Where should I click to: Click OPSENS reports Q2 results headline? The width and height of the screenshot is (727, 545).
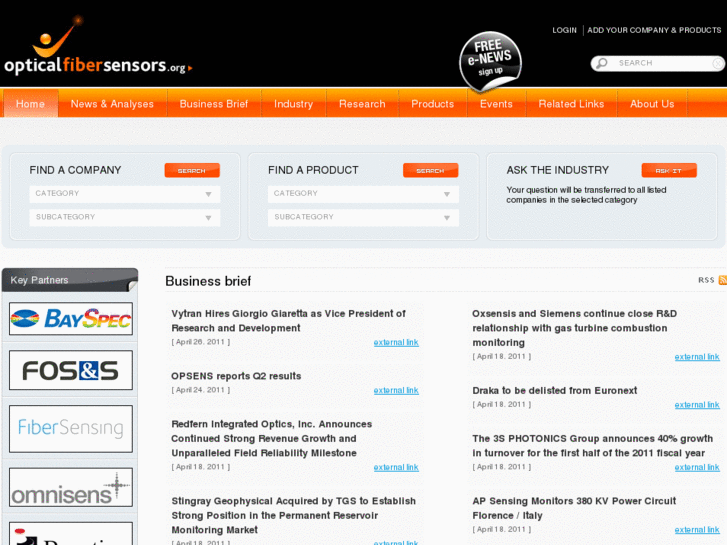[236, 376]
